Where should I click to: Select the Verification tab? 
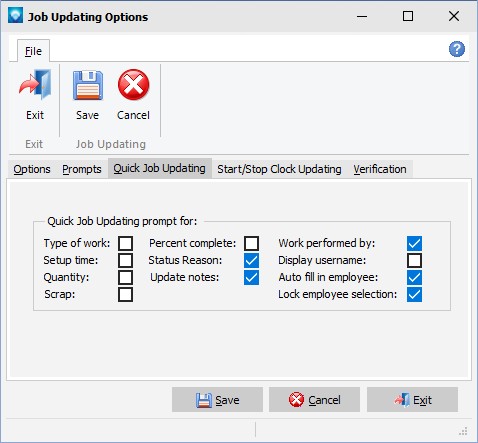click(380, 169)
